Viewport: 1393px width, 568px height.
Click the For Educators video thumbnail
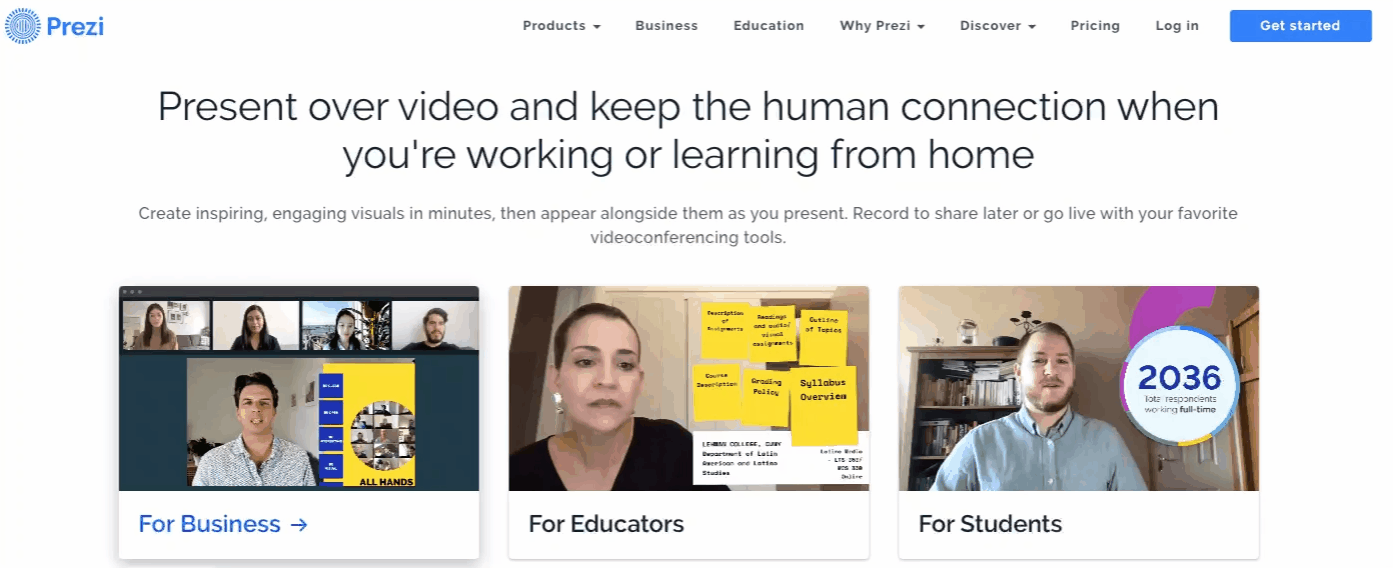tap(689, 389)
